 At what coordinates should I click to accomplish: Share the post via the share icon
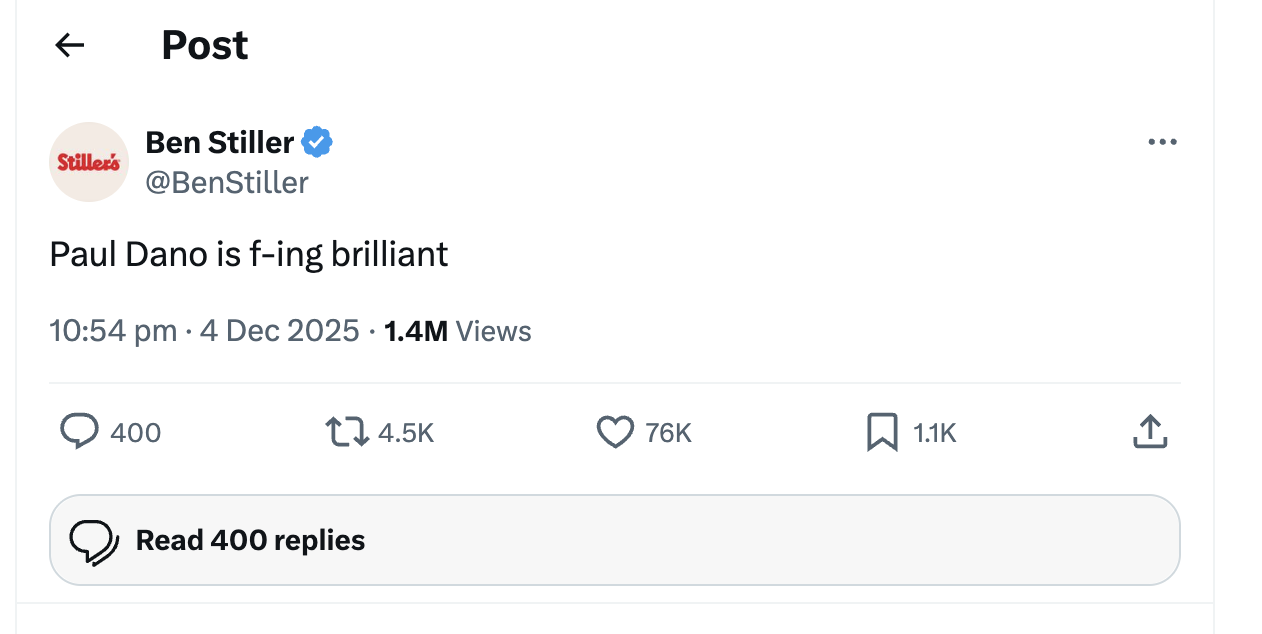[x=1150, y=432]
